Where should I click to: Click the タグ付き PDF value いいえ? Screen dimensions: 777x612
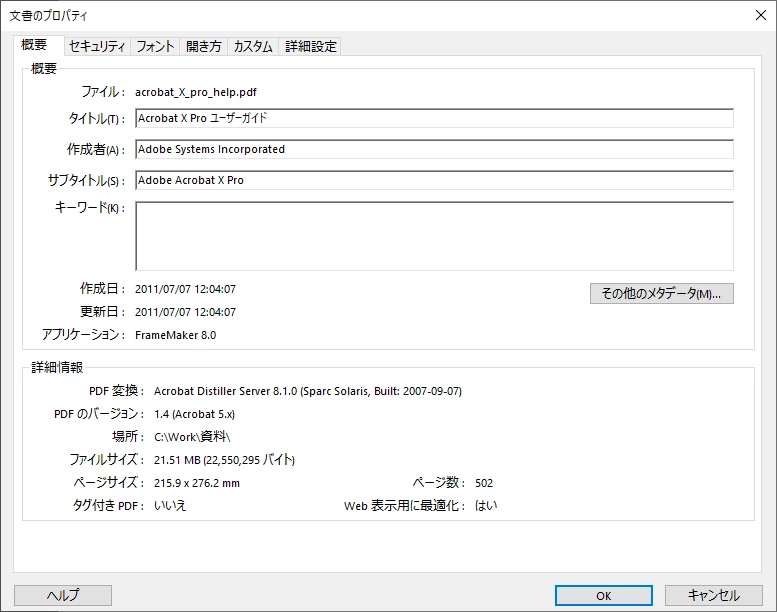[170, 505]
